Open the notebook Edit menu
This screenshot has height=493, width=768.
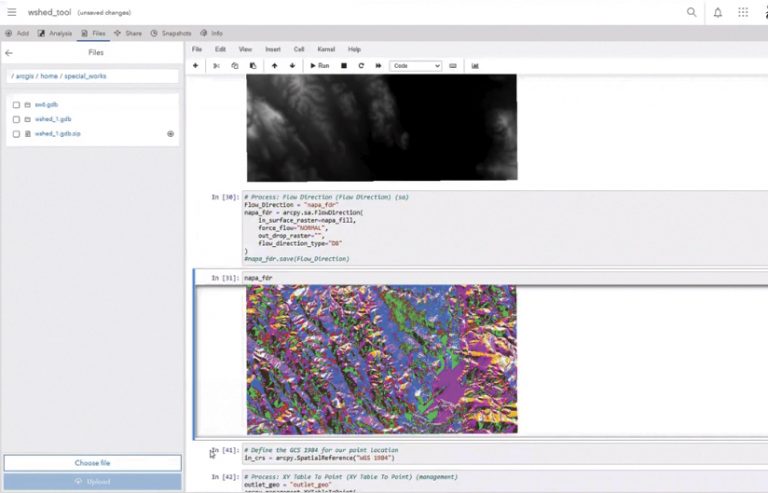click(220, 49)
